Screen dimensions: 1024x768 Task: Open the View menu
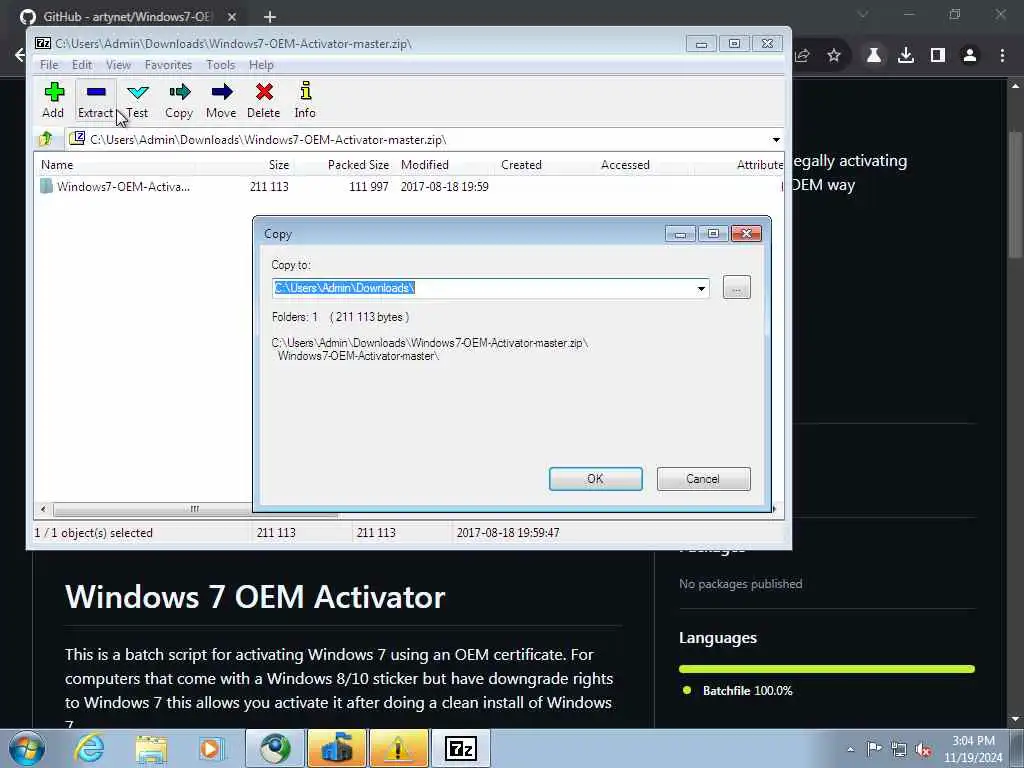point(118,65)
